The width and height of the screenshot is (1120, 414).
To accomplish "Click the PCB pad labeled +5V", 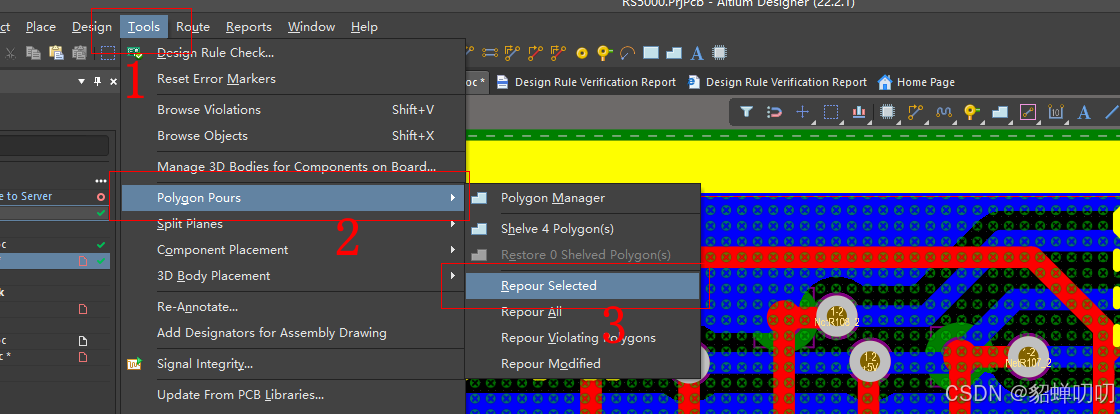I will pyautogui.click(x=870, y=361).
